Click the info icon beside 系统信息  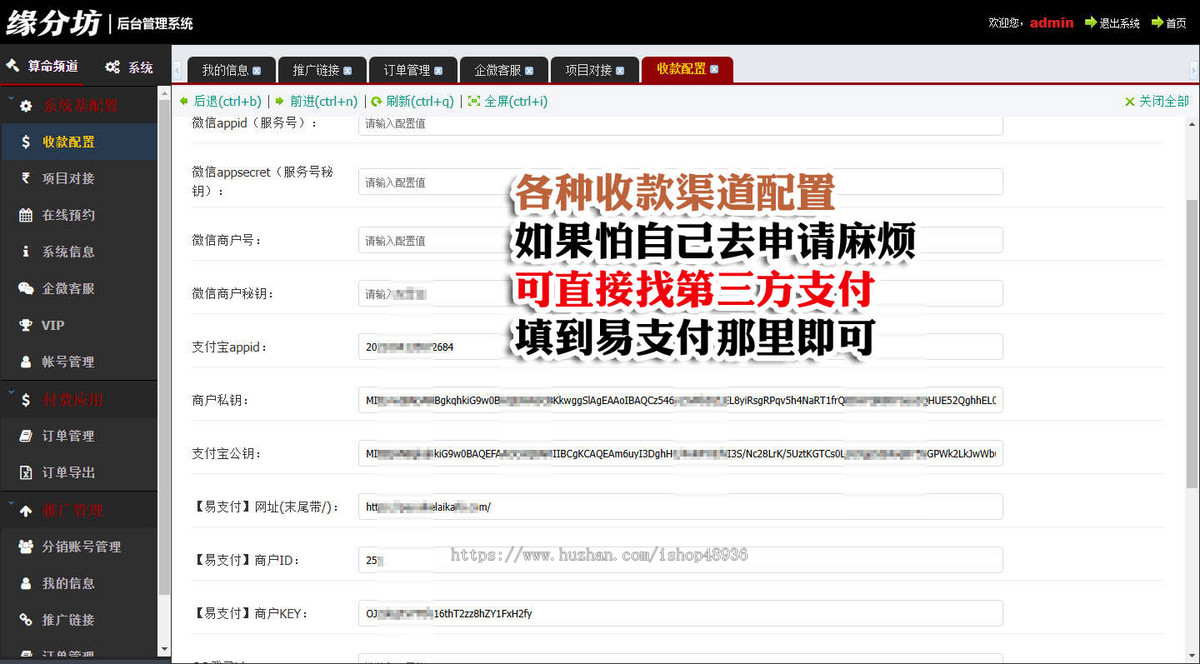click(x=26, y=252)
